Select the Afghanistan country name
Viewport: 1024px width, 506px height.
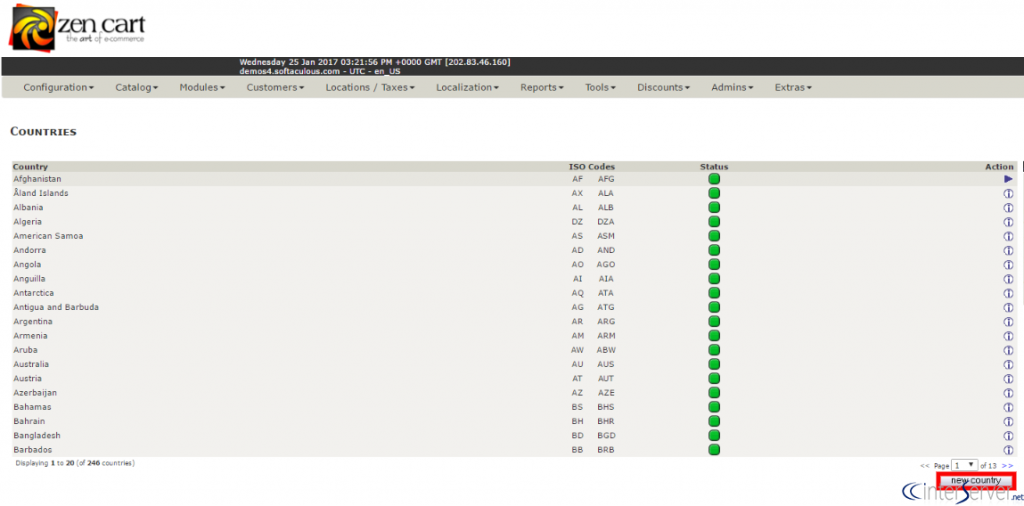point(37,179)
